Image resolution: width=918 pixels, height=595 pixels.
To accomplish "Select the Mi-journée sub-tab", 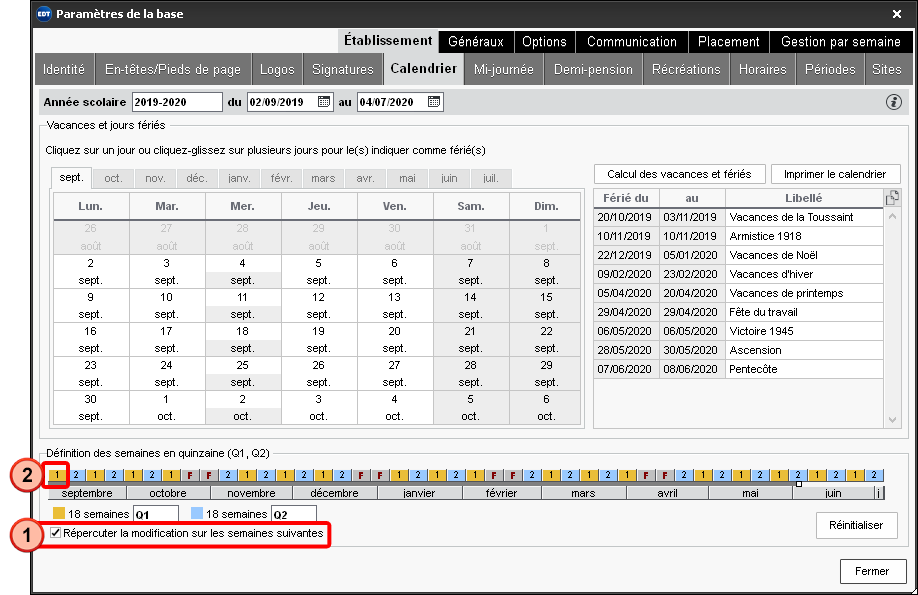I will click(503, 69).
